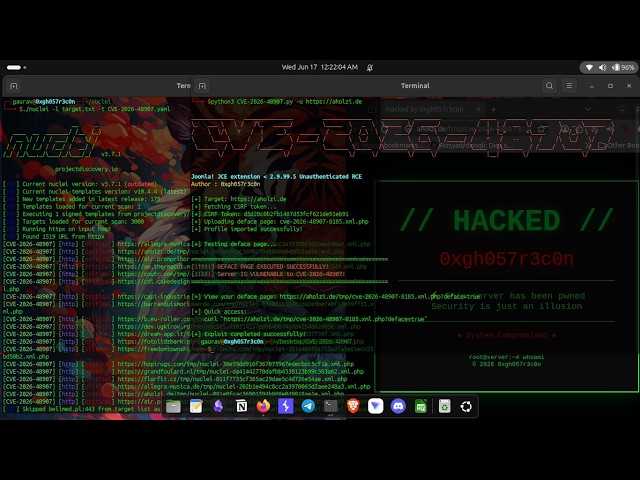Open the clock showing Wed Jun 17
The height and width of the screenshot is (480, 640).
tap(320, 67)
